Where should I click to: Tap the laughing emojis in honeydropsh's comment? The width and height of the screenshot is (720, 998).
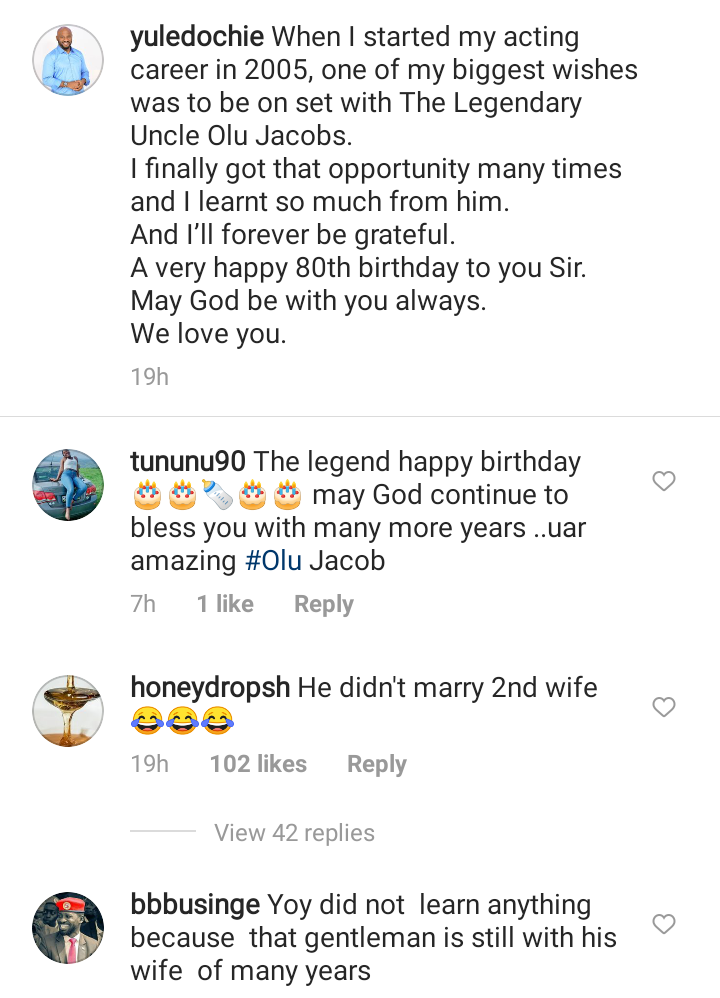pyautogui.click(x=182, y=722)
